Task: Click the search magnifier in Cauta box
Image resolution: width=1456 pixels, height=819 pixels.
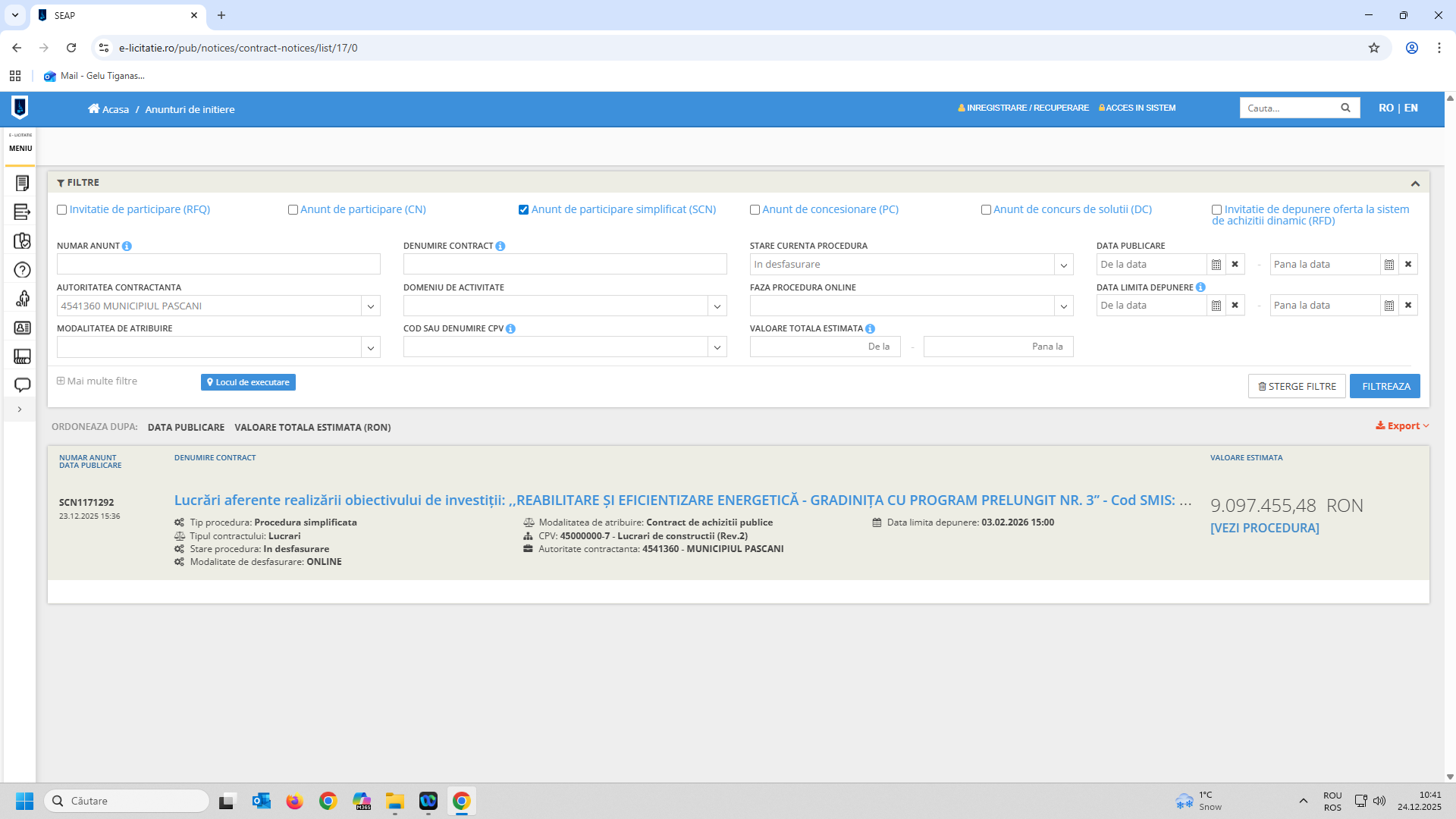Action: click(1345, 108)
